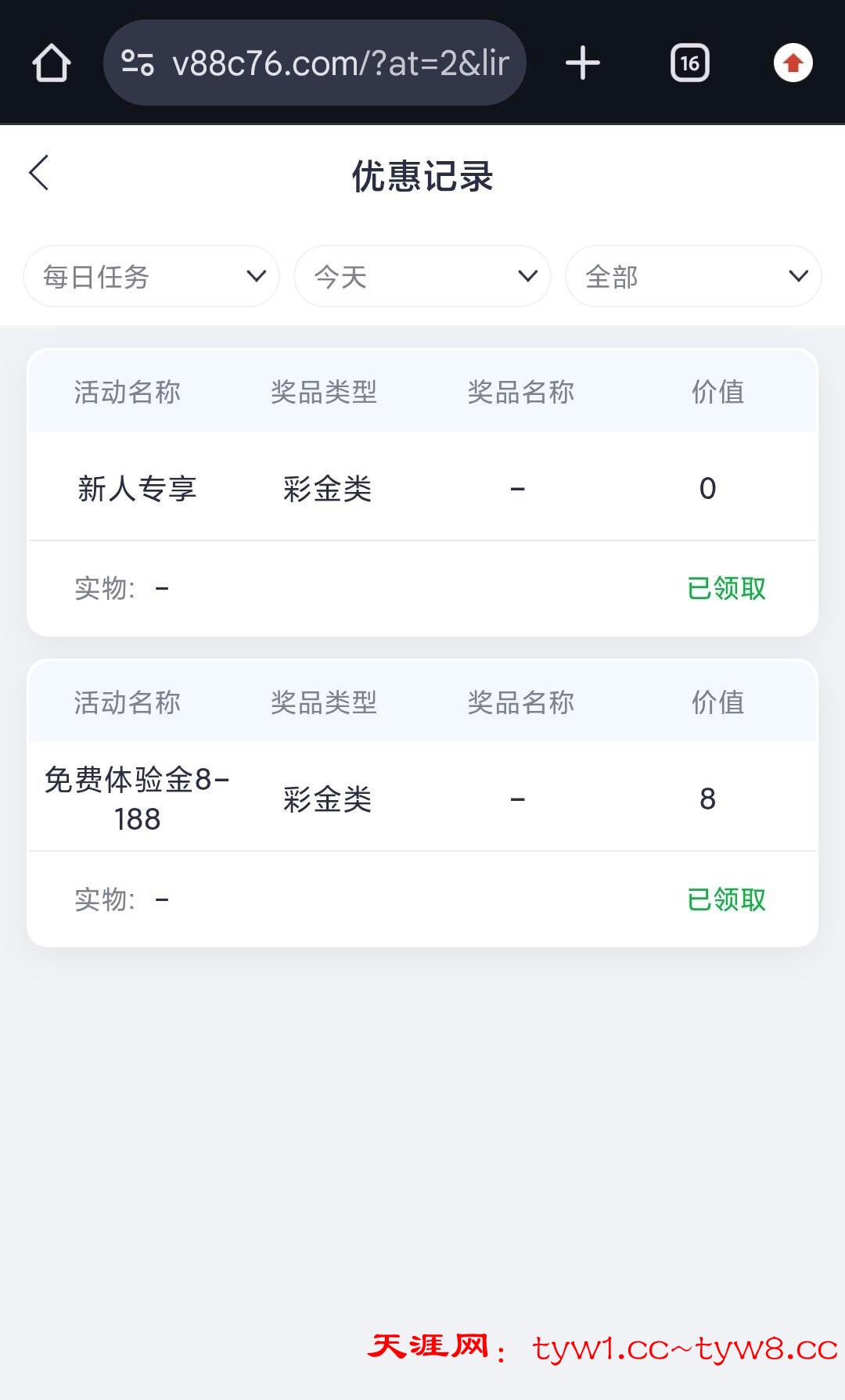Tap 已领取 status for 新人专享
845x1400 pixels.
(x=726, y=588)
